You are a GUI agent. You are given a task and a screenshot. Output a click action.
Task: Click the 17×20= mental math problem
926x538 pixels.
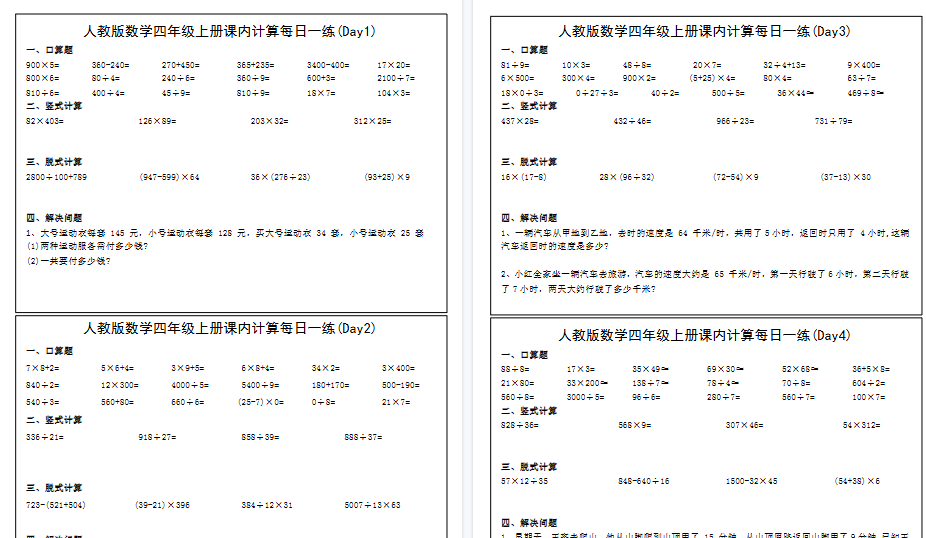(x=394, y=64)
